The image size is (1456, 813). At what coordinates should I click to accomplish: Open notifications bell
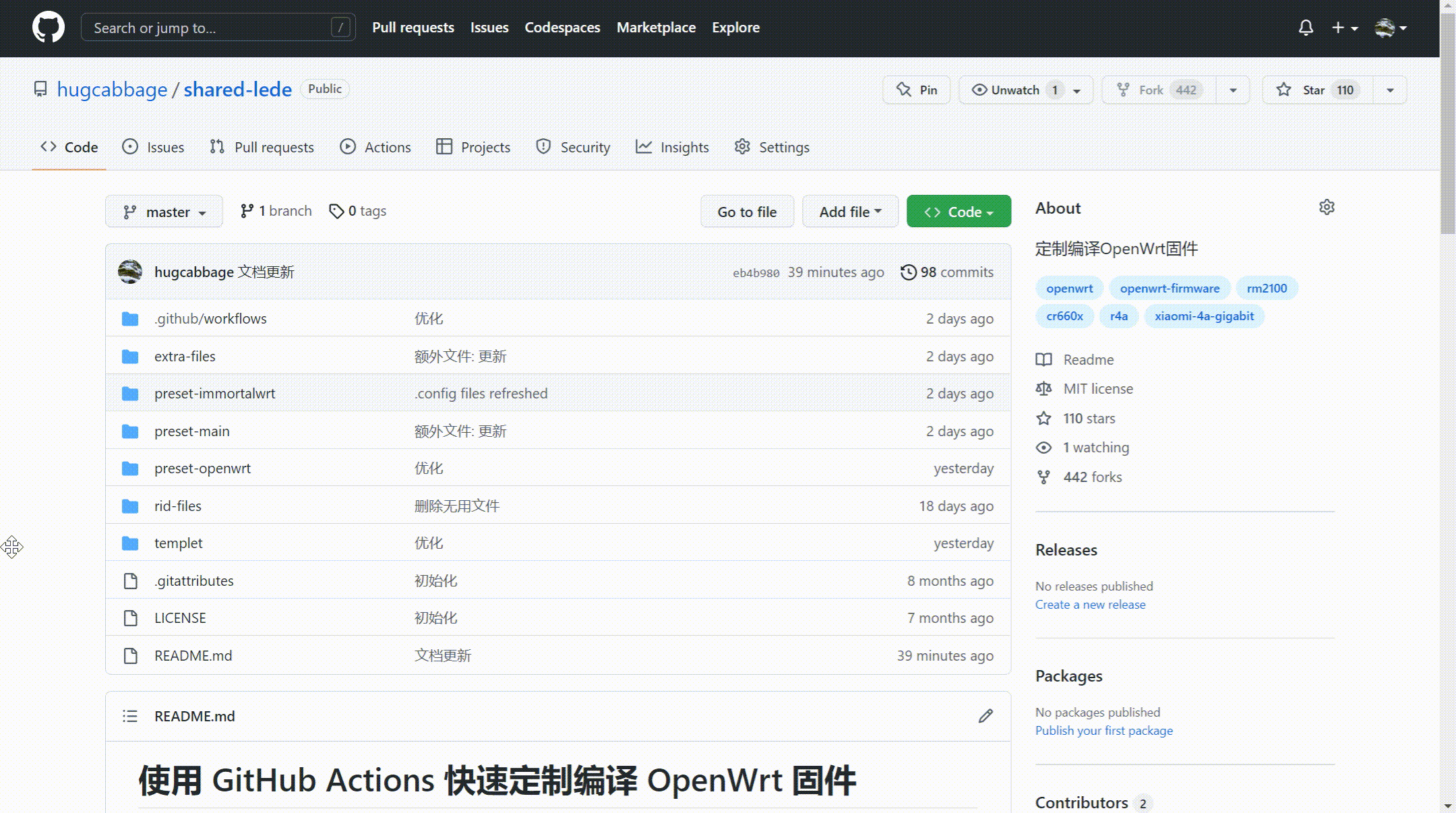point(1306,28)
